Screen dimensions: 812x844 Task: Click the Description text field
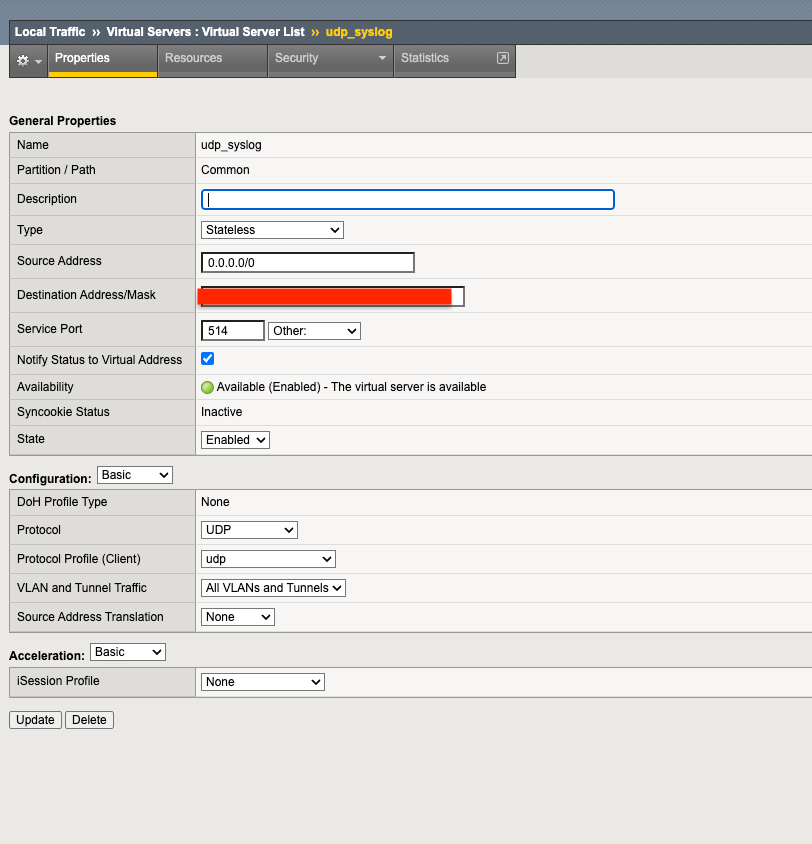click(407, 199)
